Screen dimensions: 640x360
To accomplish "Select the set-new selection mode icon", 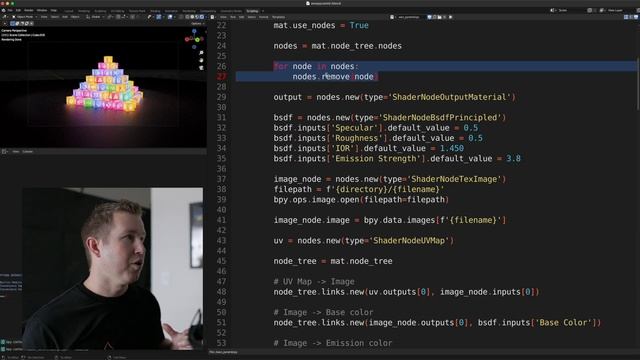I will (13, 23).
